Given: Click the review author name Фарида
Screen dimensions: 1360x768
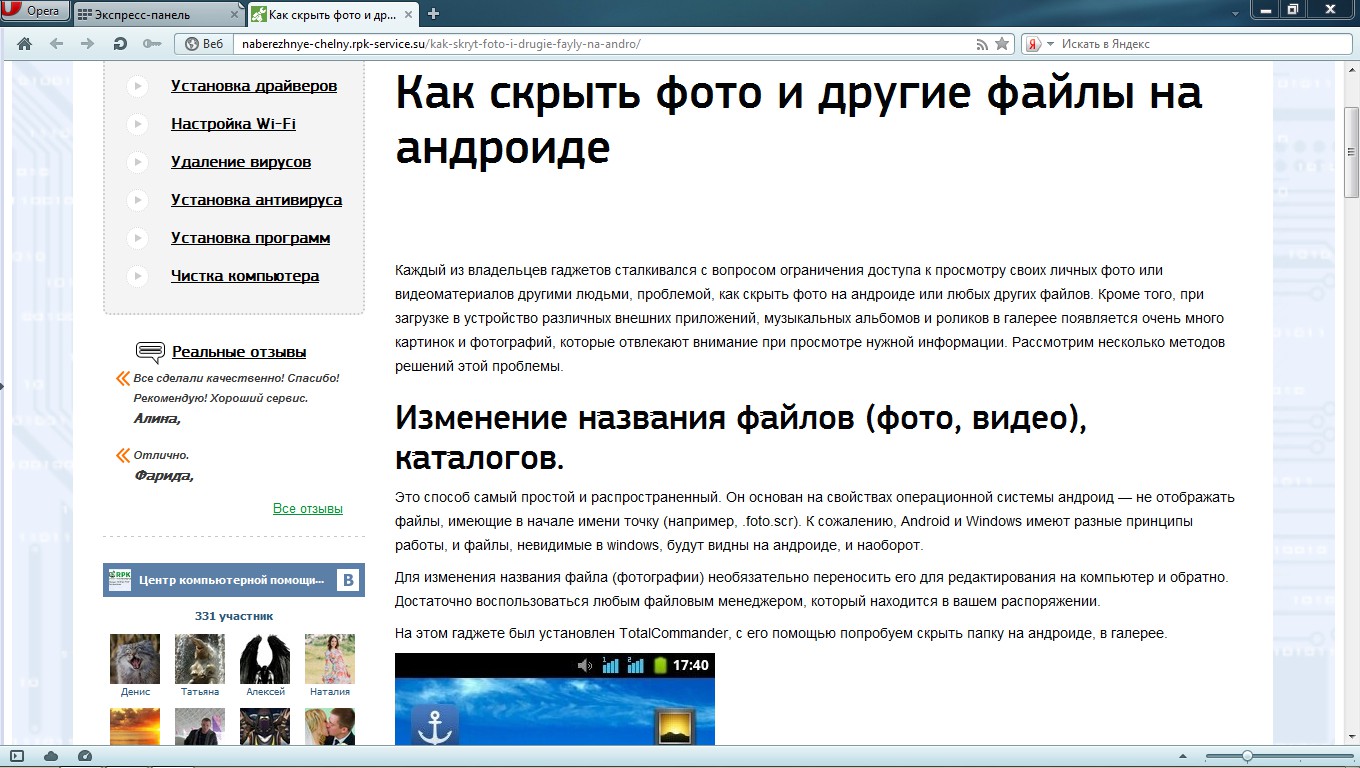Looking at the screenshot, I should [164, 476].
